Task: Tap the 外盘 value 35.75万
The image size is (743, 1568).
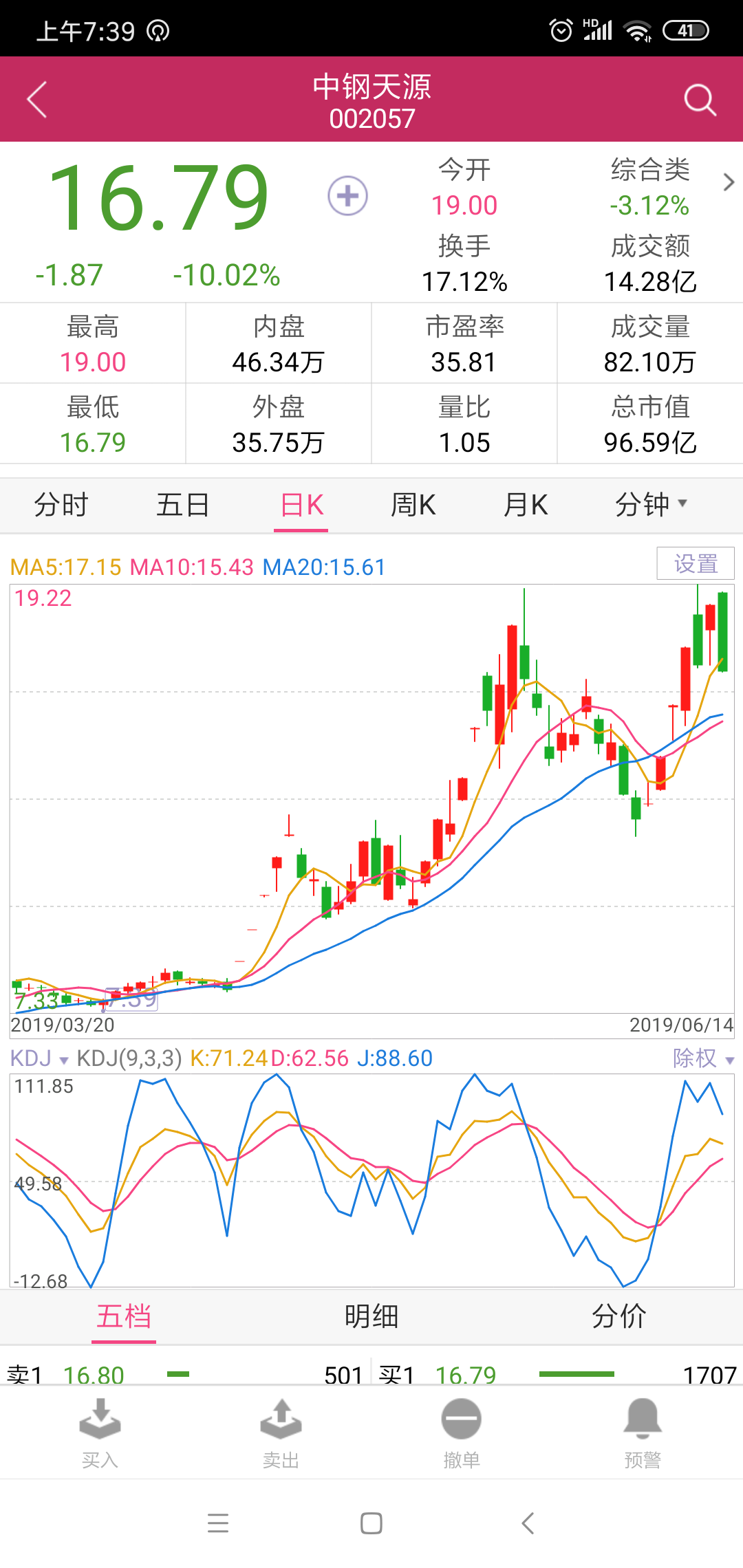Action: coord(278,443)
